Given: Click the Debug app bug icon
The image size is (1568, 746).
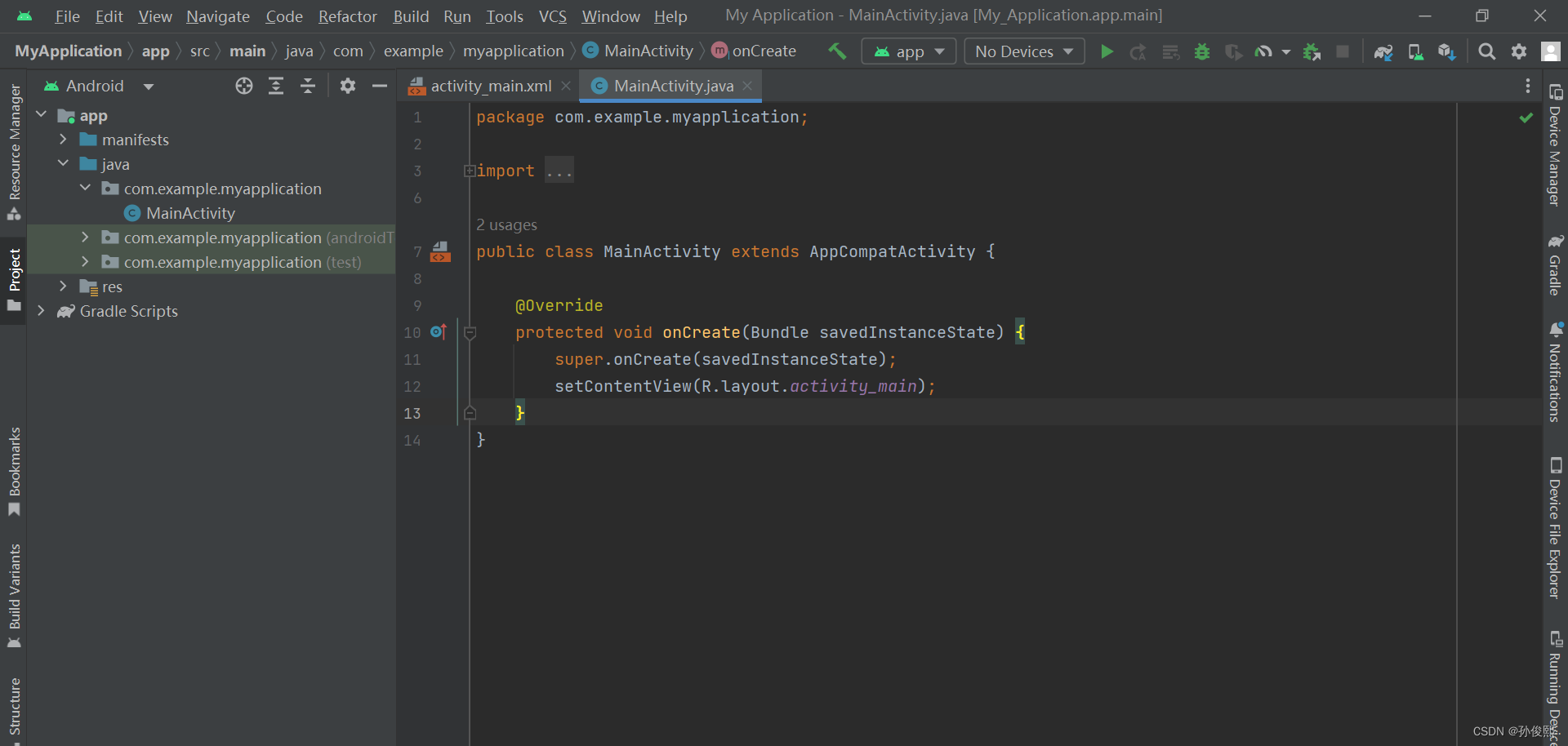Looking at the screenshot, I should (1202, 51).
